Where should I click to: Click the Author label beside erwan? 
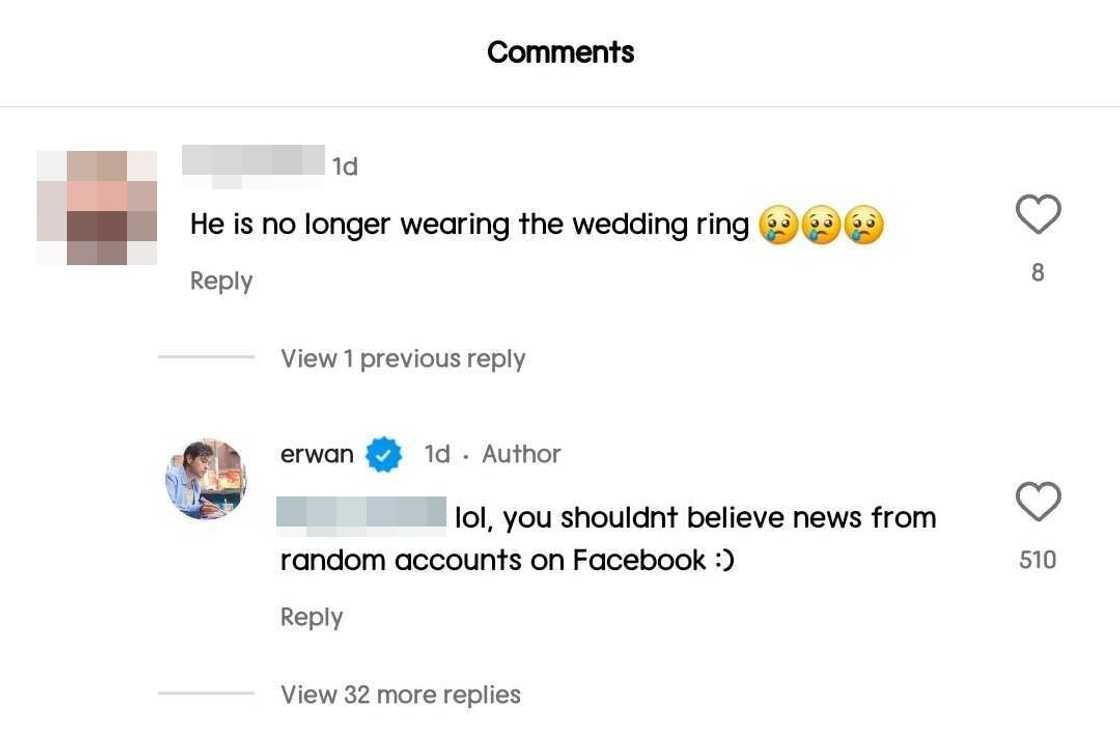[521, 454]
